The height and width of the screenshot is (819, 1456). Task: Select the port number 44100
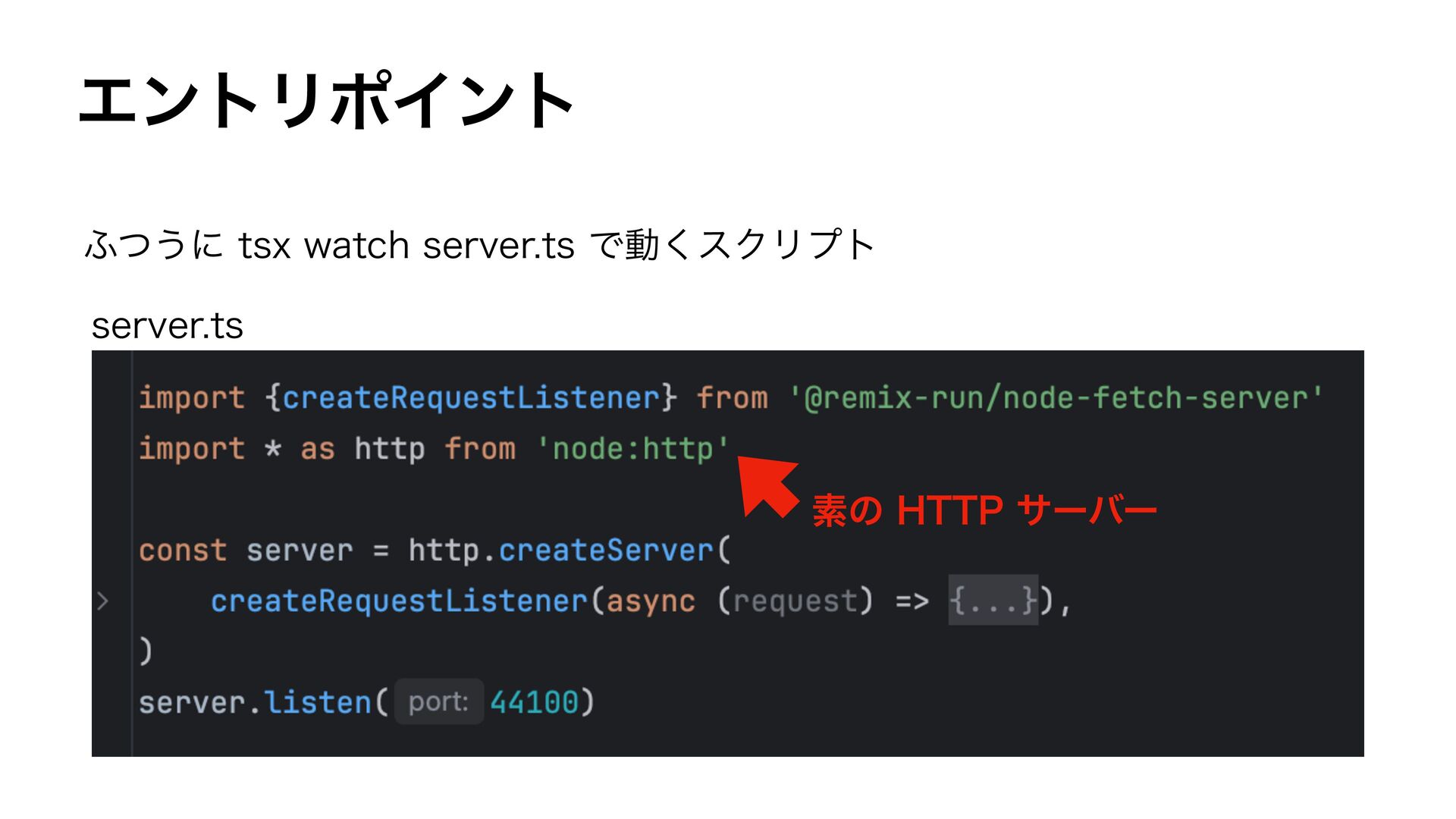click(x=534, y=701)
